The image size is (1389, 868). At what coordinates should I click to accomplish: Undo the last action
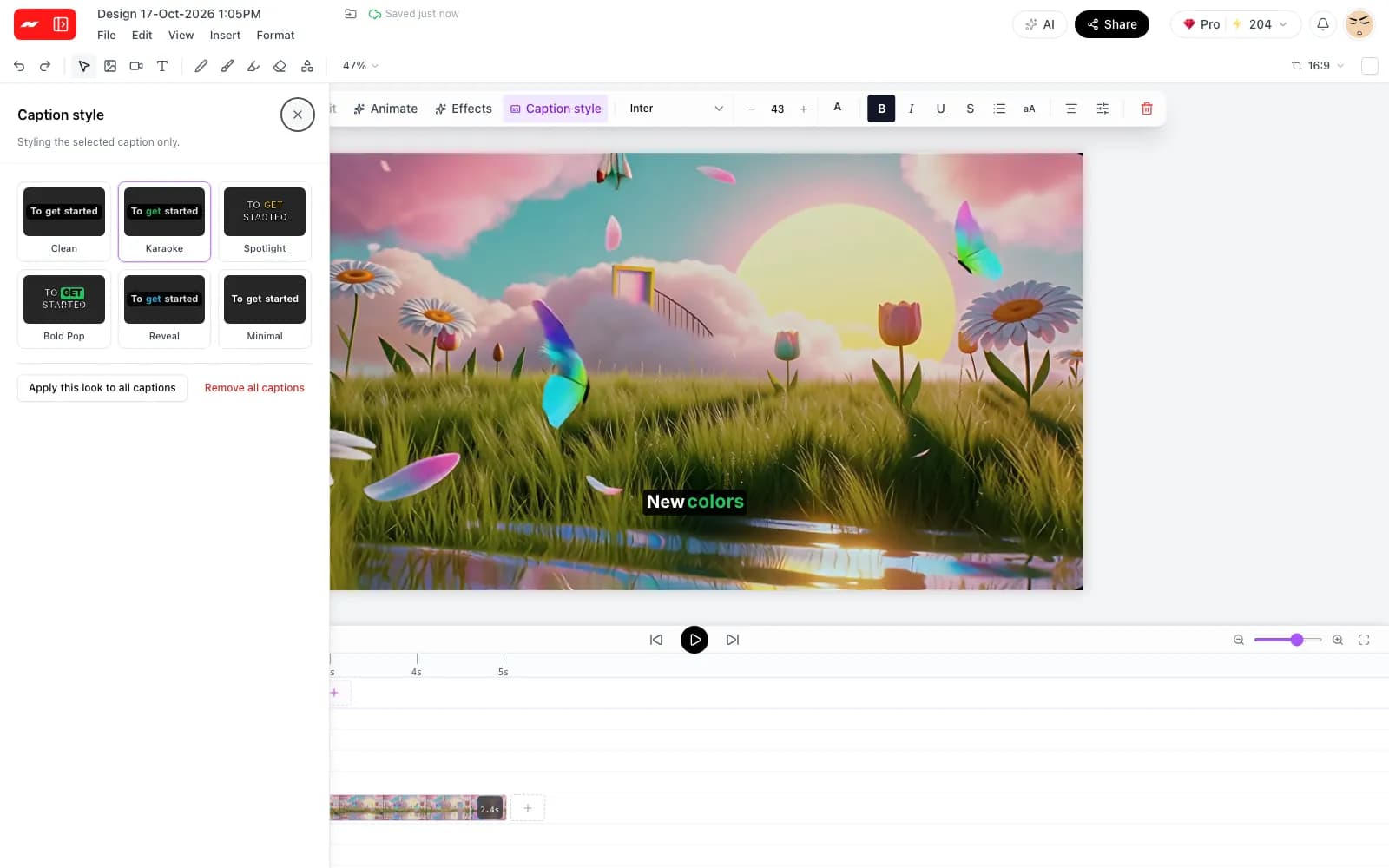[x=19, y=66]
